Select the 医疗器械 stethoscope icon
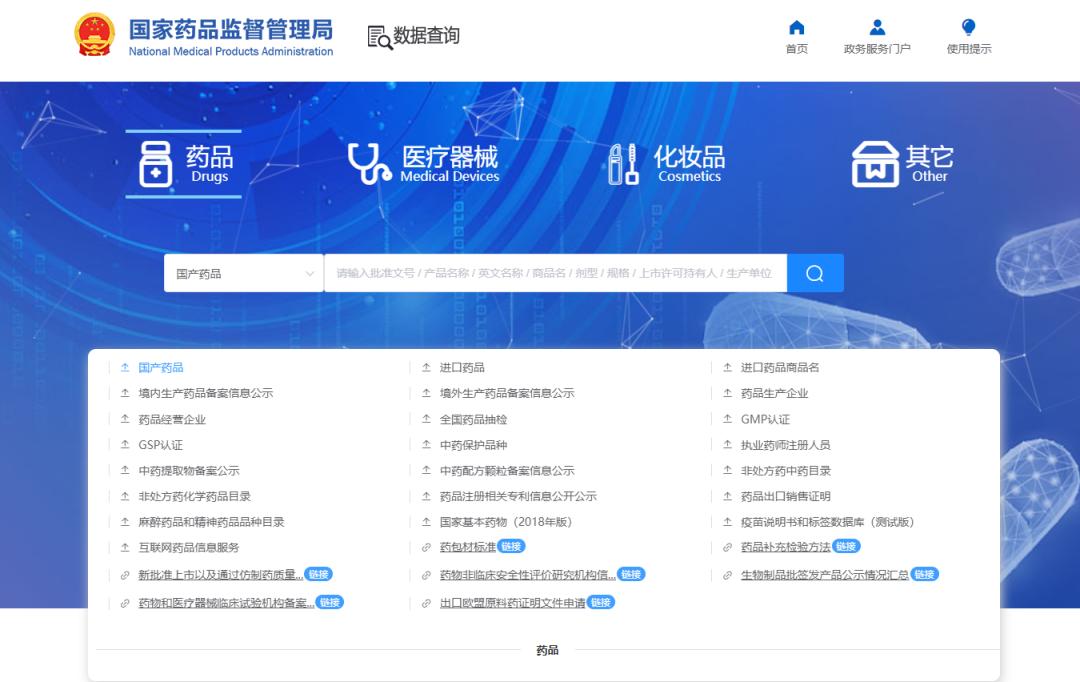Image resolution: width=1080 pixels, height=682 pixels. [369, 164]
